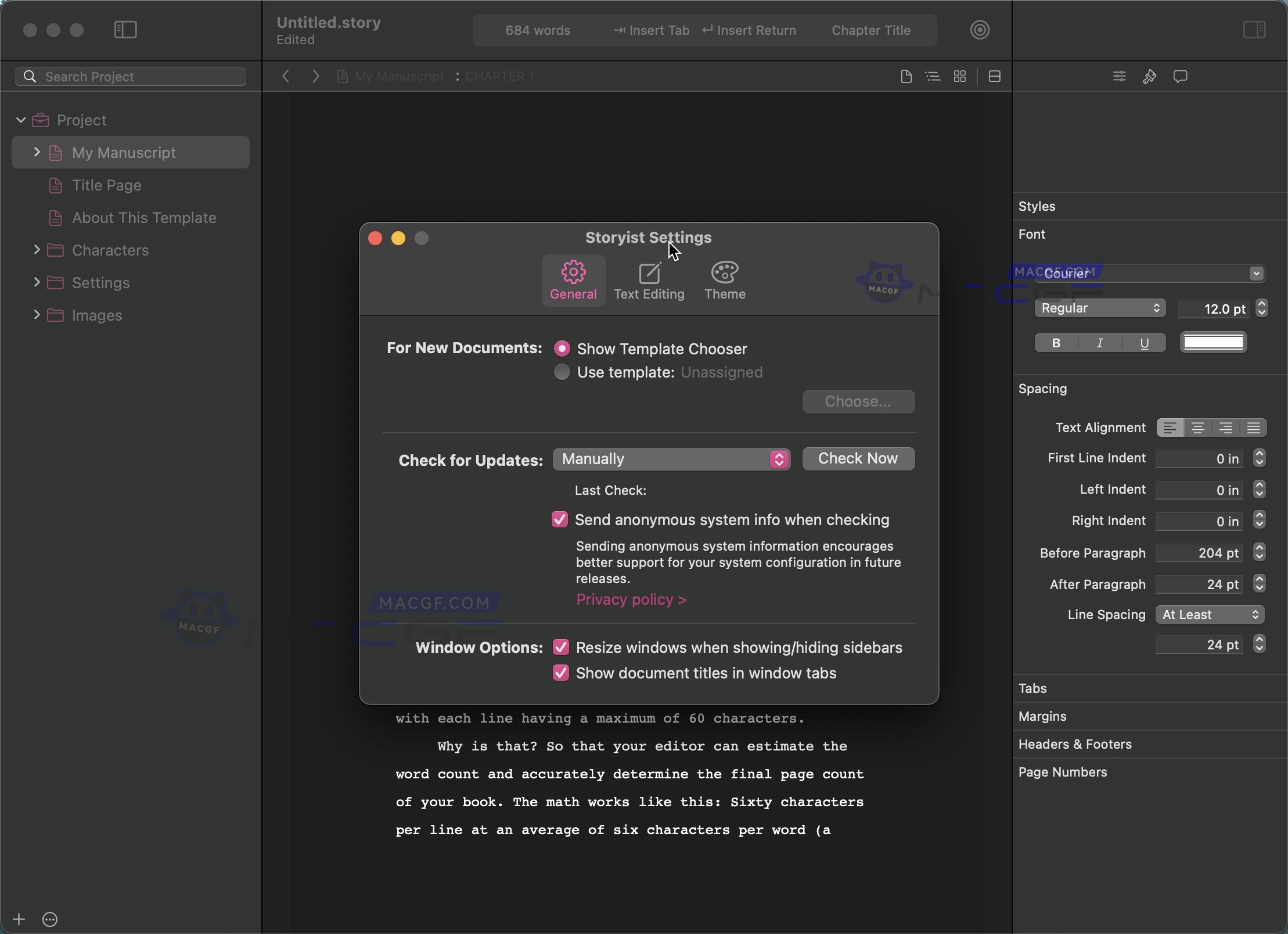Open the comments bubble inspector icon

coord(1180,77)
